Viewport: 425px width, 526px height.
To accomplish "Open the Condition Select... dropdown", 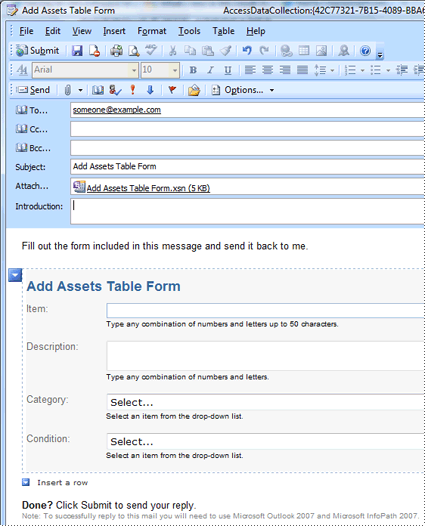I will 265,441.
